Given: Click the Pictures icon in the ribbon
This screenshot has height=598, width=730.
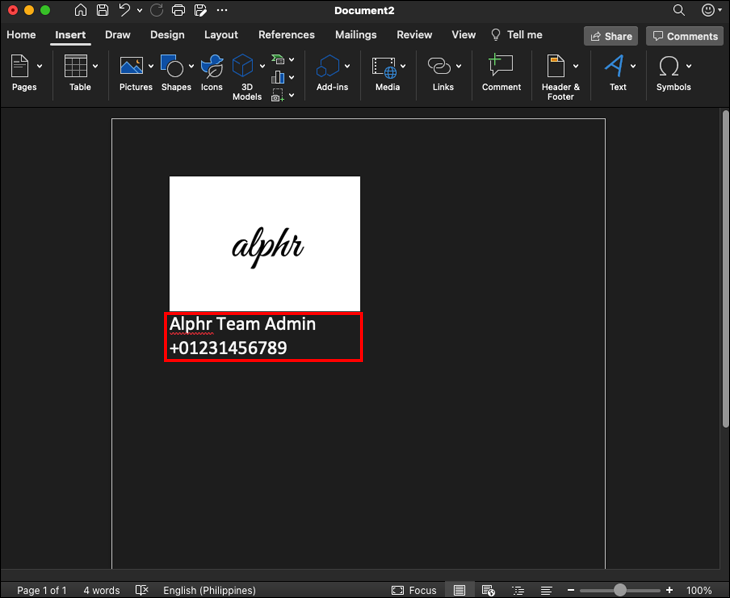Looking at the screenshot, I should coord(131,67).
